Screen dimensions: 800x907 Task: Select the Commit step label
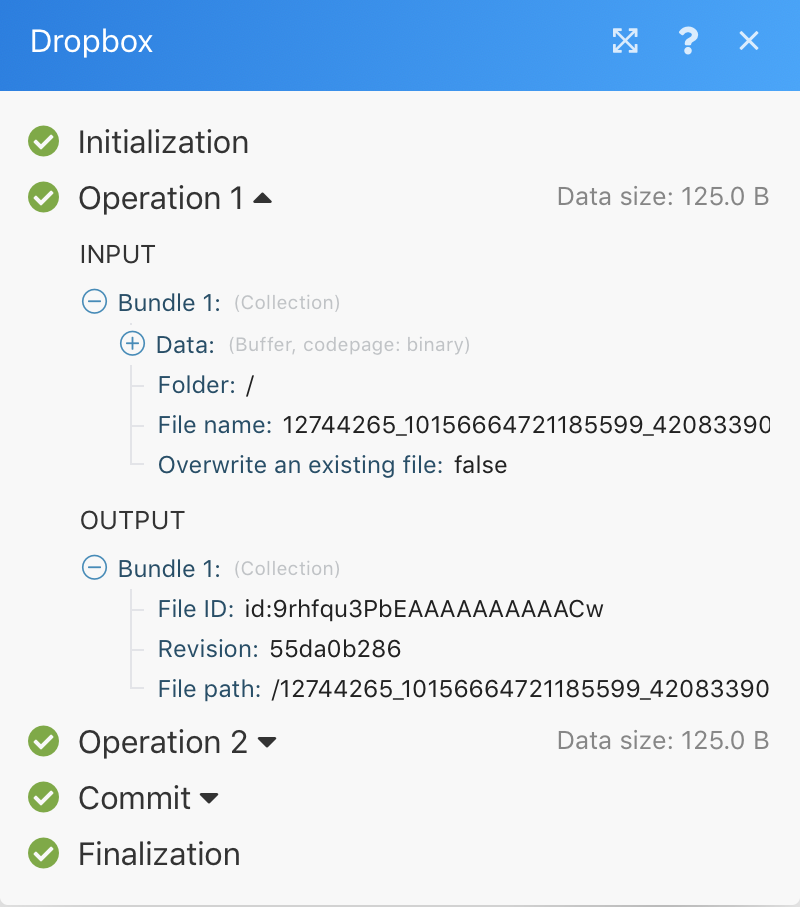pos(135,798)
